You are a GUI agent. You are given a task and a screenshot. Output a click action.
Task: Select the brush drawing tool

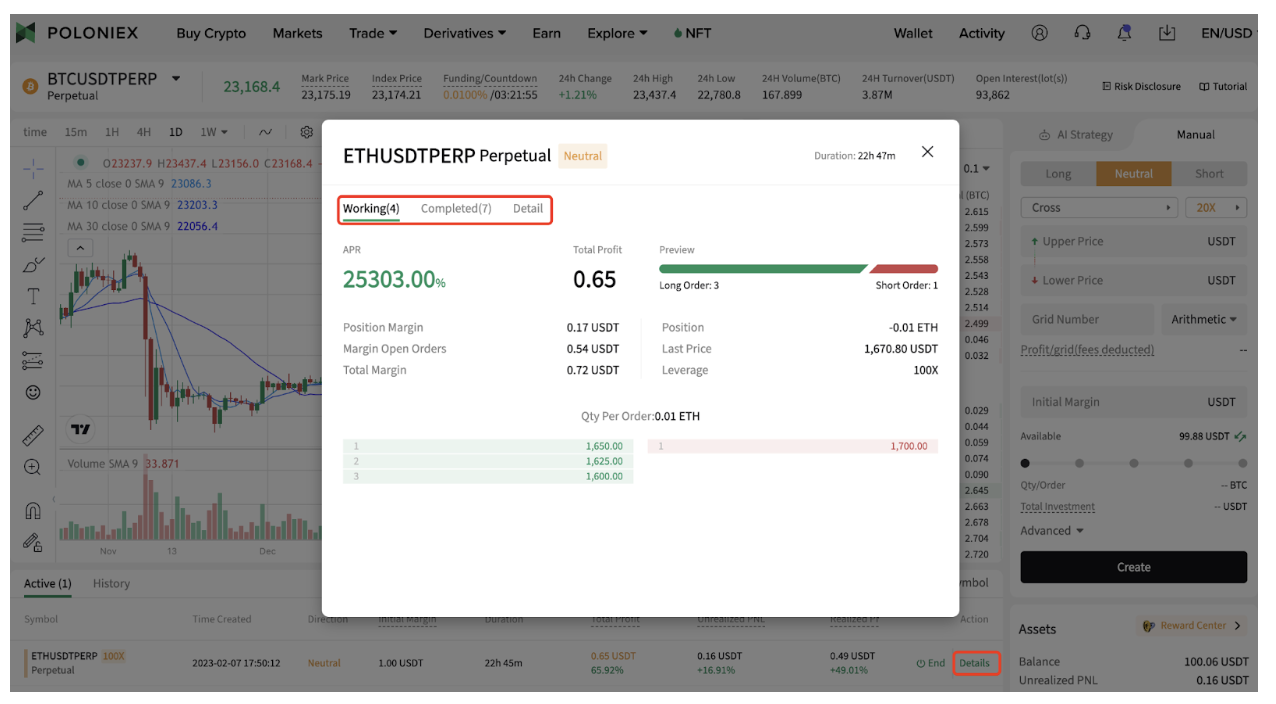point(33,264)
